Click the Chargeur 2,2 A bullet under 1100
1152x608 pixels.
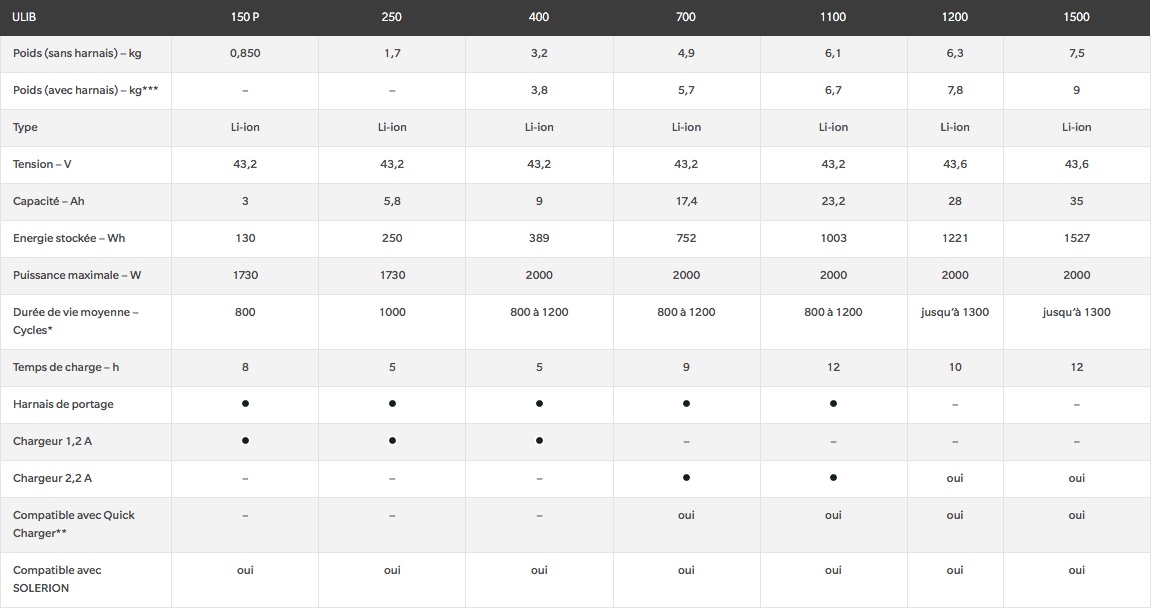833,478
